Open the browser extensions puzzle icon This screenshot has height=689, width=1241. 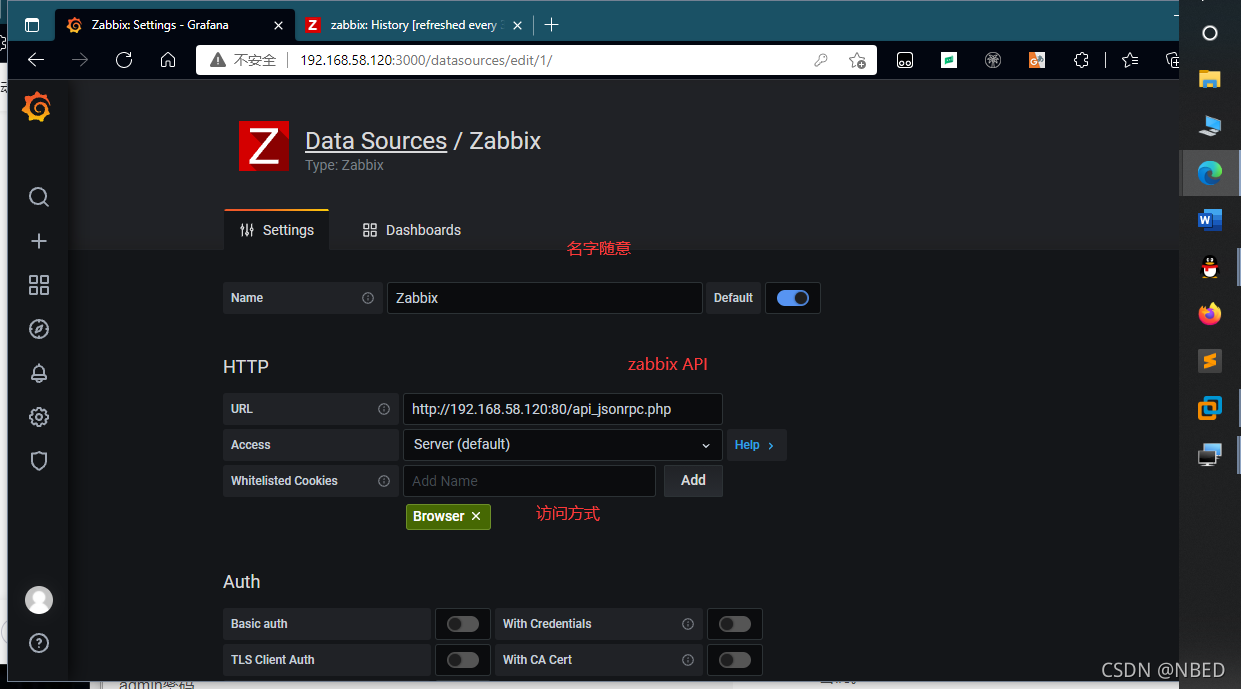coord(1081,60)
